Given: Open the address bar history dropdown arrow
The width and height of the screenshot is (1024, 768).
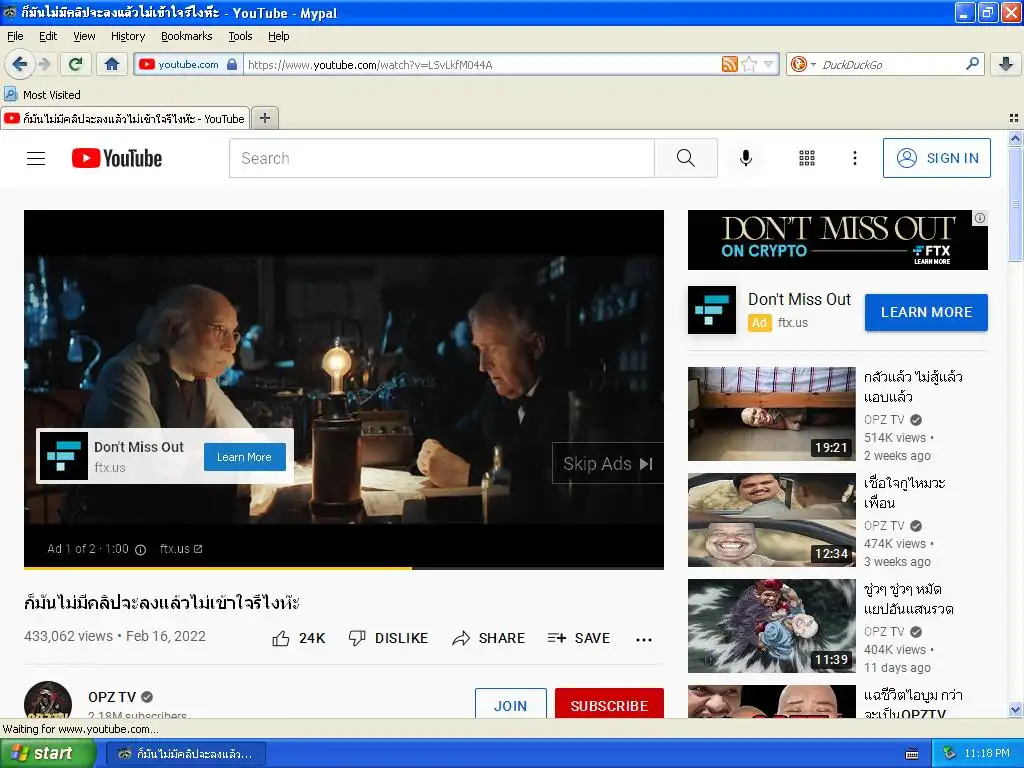Looking at the screenshot, I should pos(769,64).
